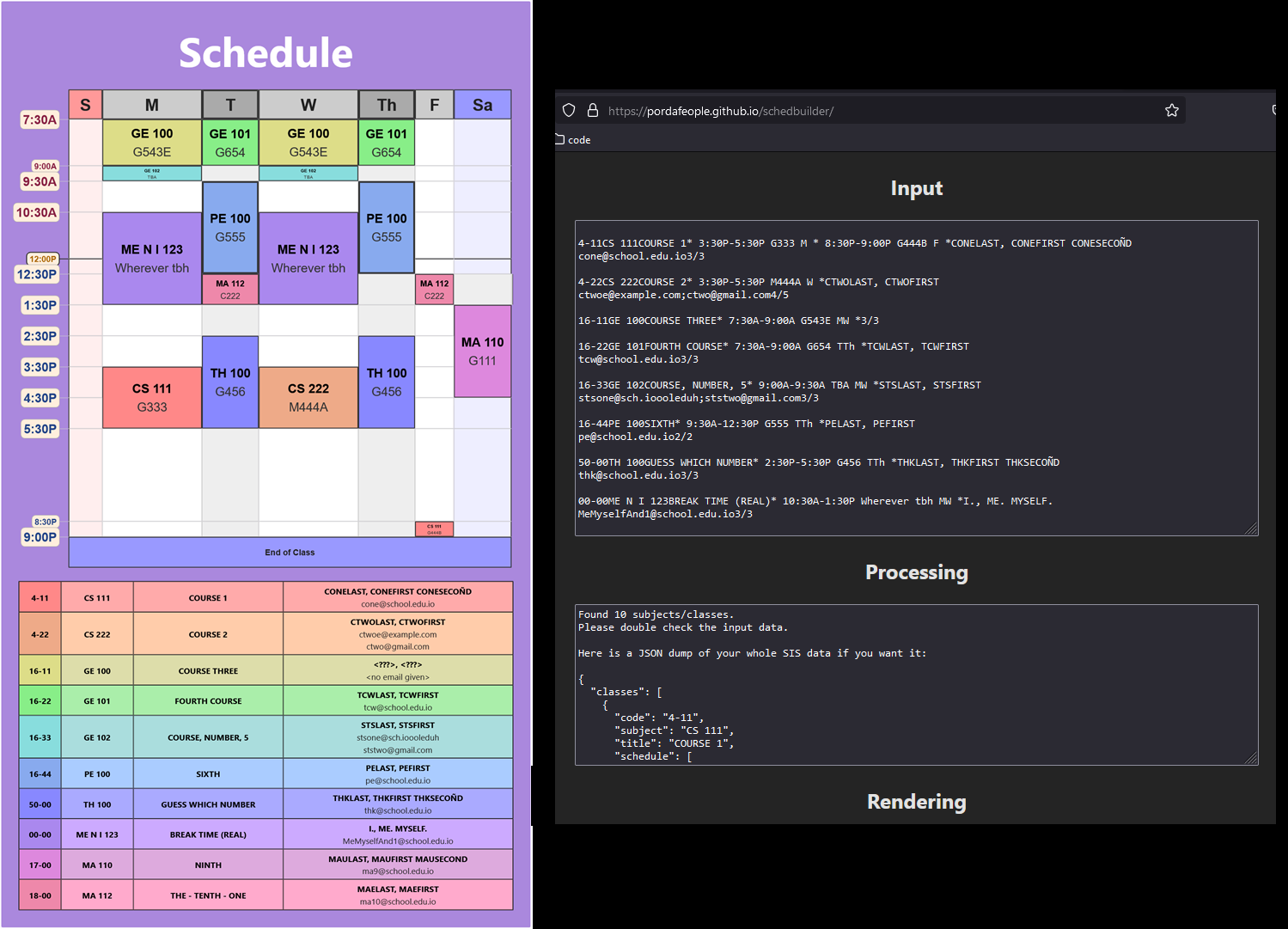The height and width of the screenshot is (929, 1288).
Task: Click the Th column header
Action: (x=387, y=105)
